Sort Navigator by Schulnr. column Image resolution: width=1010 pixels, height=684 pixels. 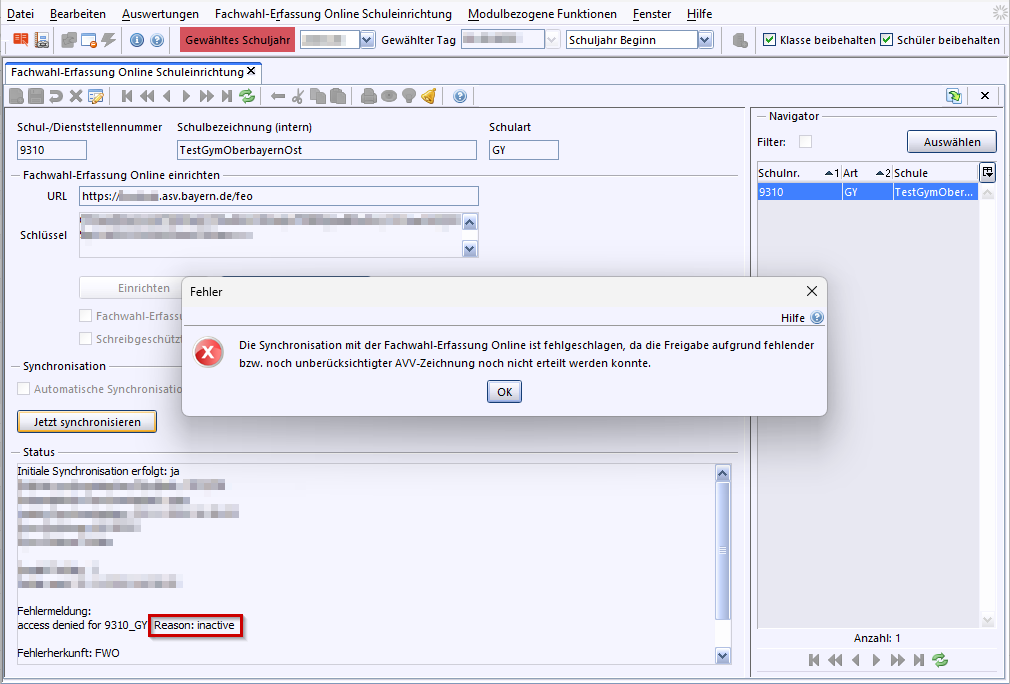click(799, 173)
